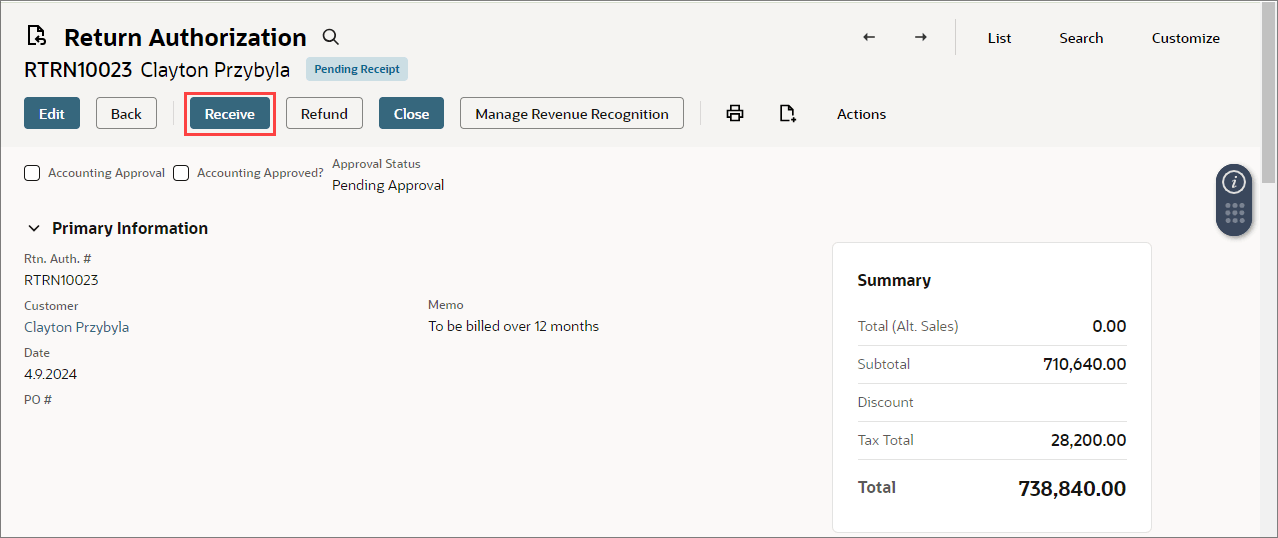This screenshot has width=1278, height=538.
Task: Check the Accounting Approval checkbox
Action: point(32,173)
